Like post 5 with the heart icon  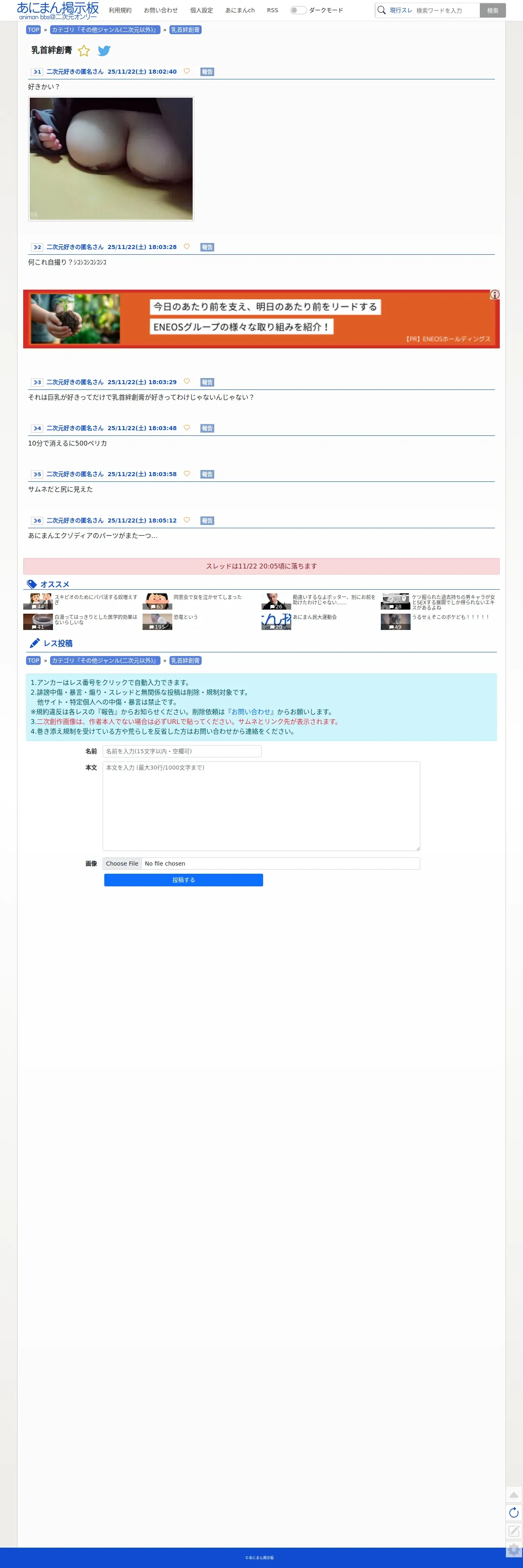pos(187,474)
